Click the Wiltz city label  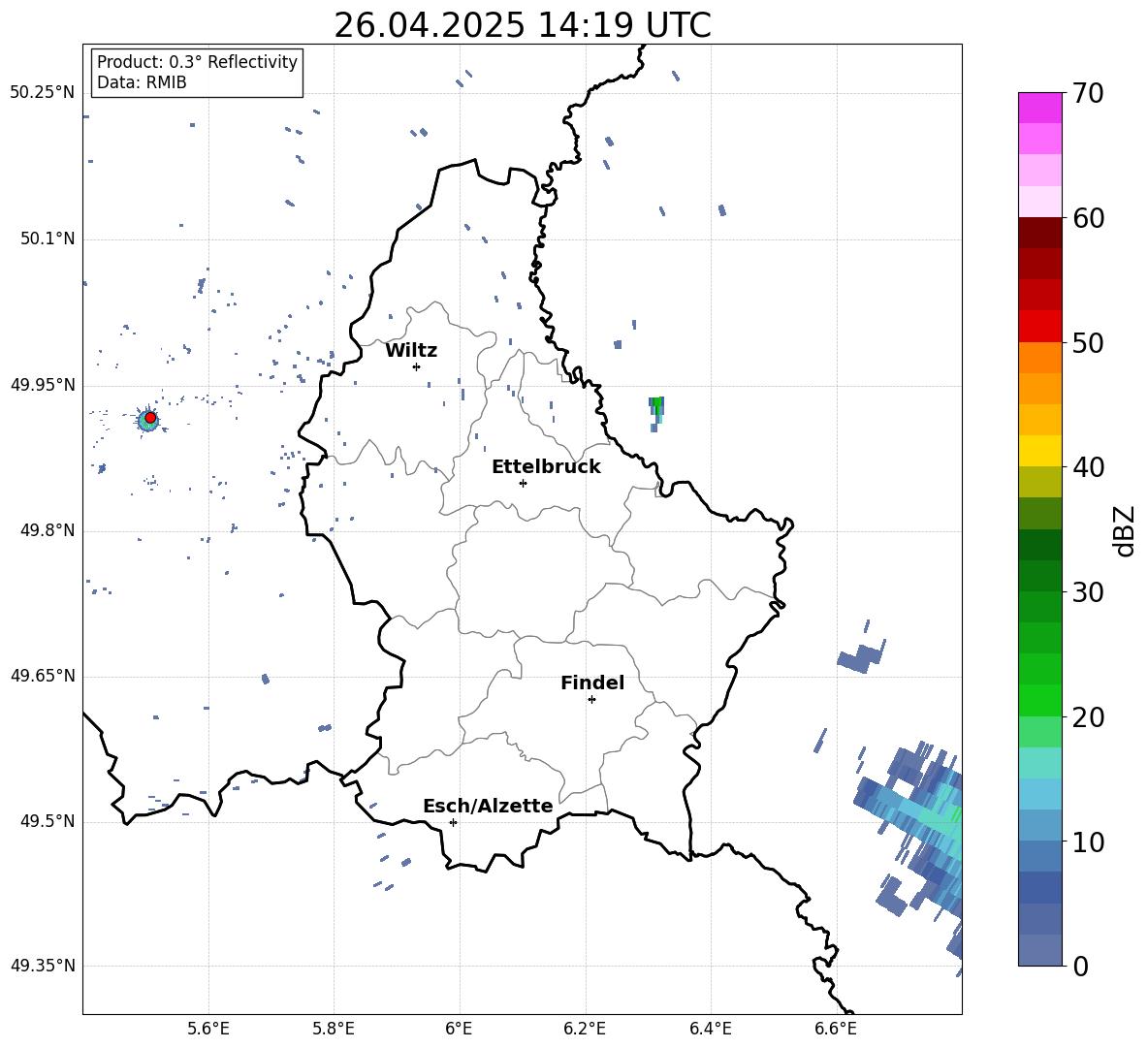coord(411,351)
